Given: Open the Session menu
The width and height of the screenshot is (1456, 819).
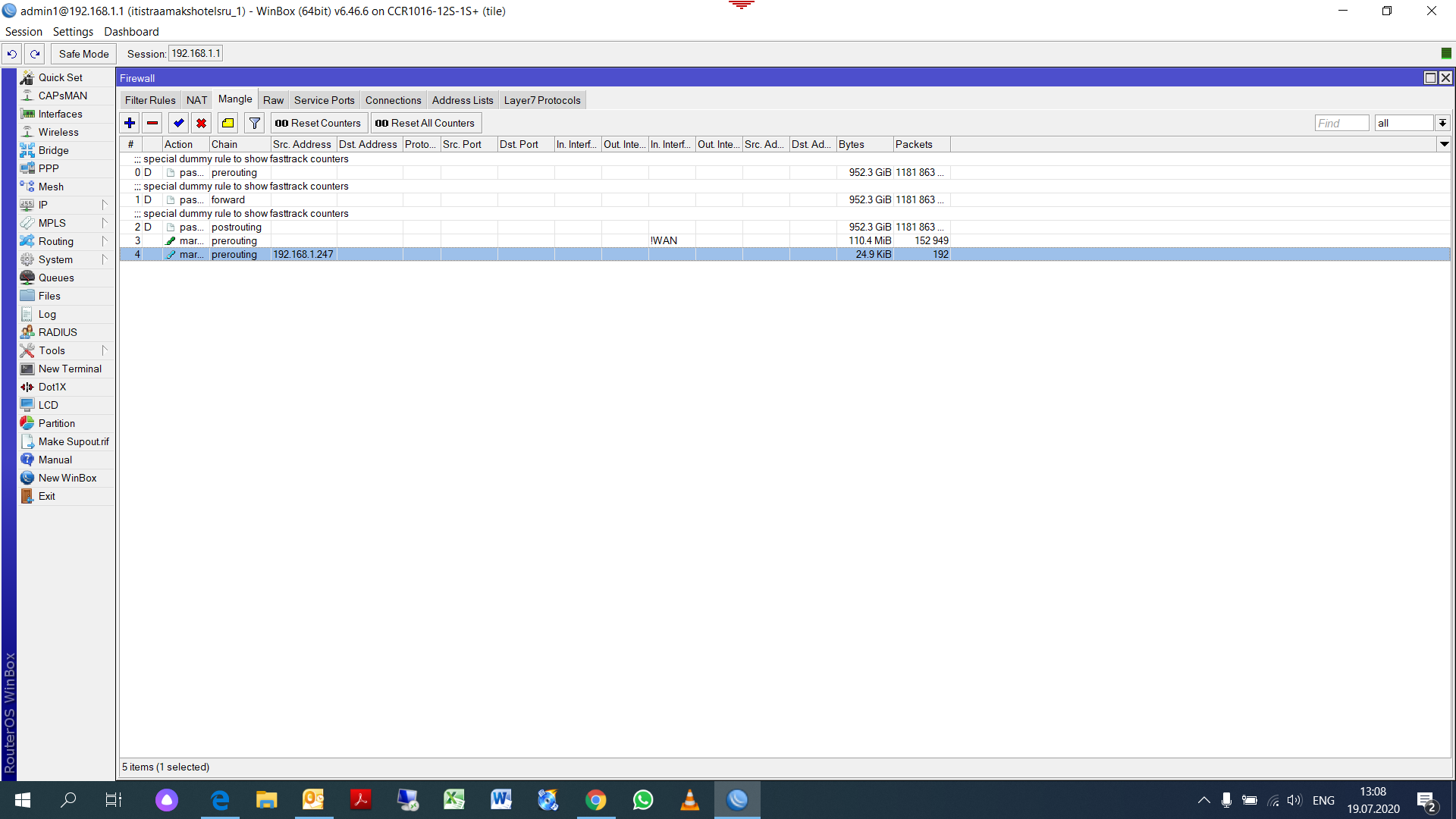Looking at the screenshot, I should (24, 32).
